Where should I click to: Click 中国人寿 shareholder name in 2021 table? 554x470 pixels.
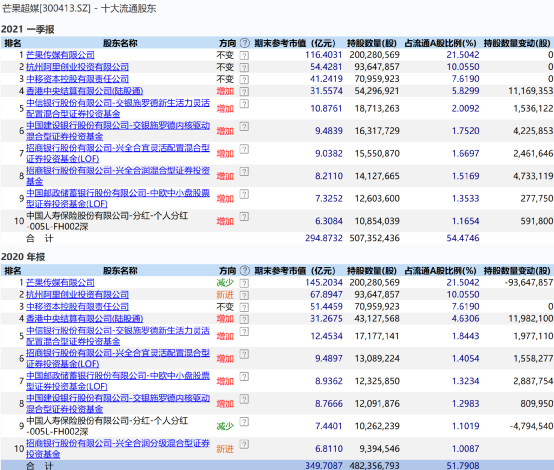pyautogui.click(x=107, y=221)
